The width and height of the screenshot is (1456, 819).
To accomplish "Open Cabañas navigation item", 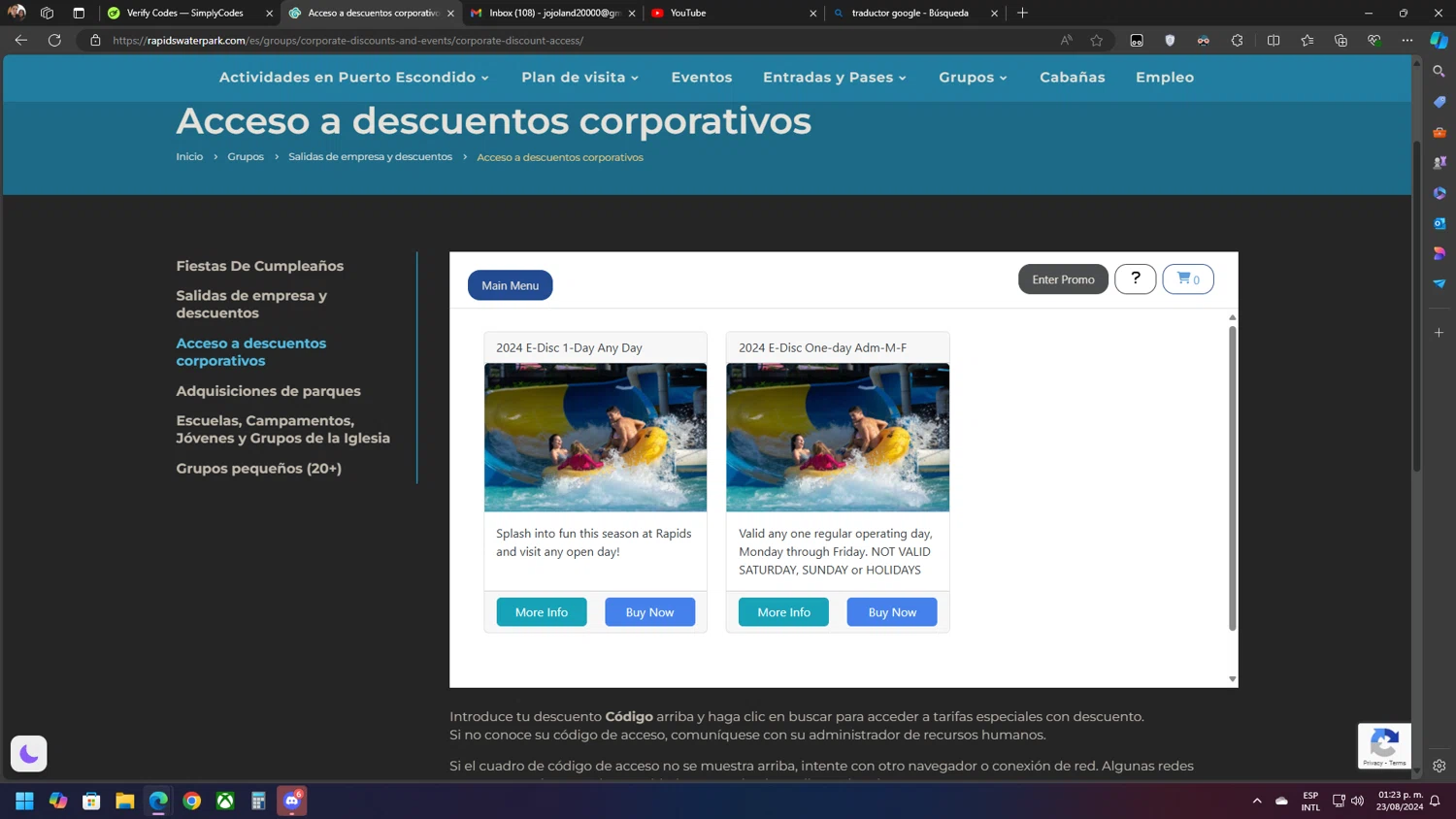I will [x=1072, y=78].
